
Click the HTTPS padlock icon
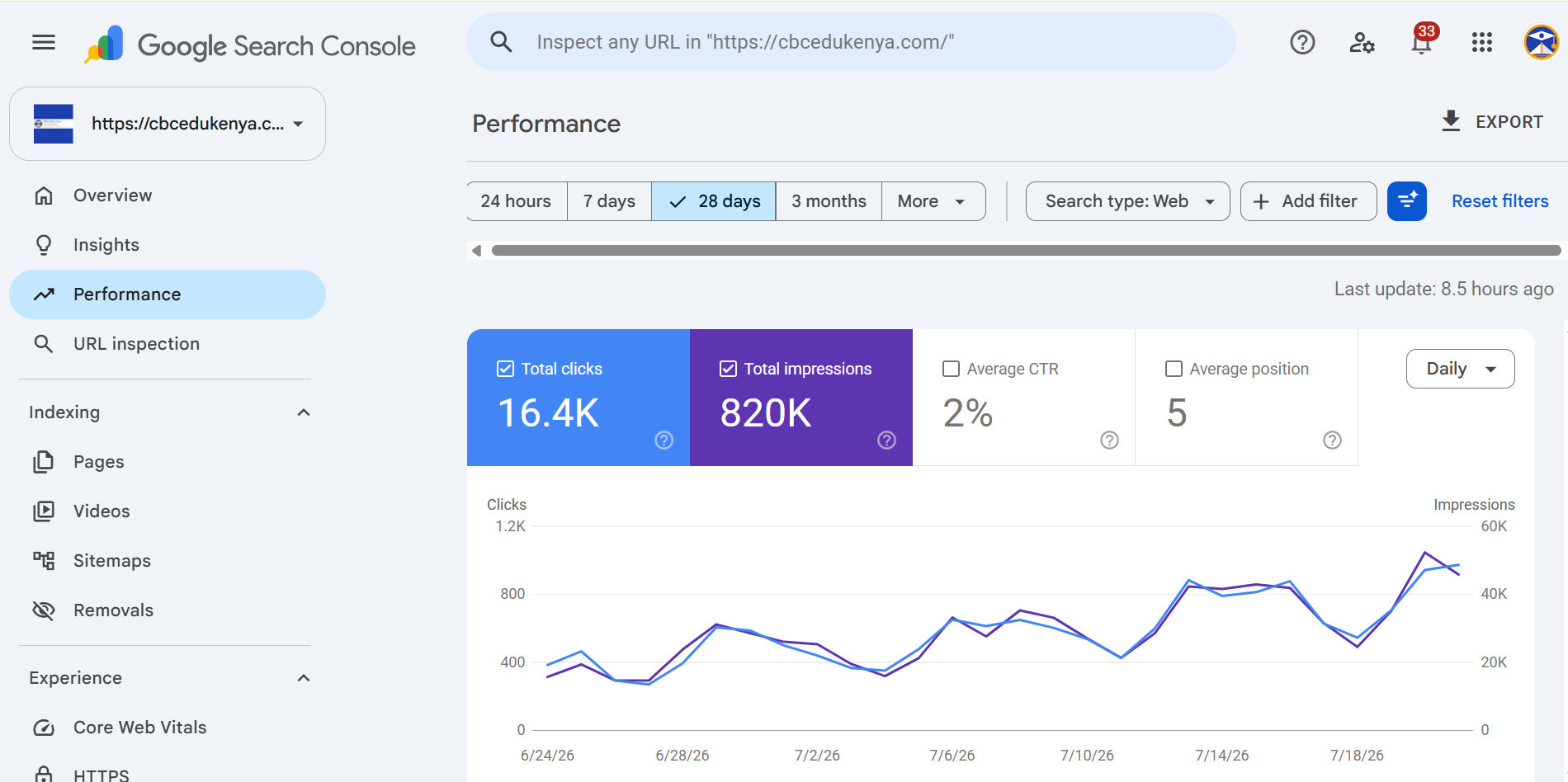(x=44, y=774)
